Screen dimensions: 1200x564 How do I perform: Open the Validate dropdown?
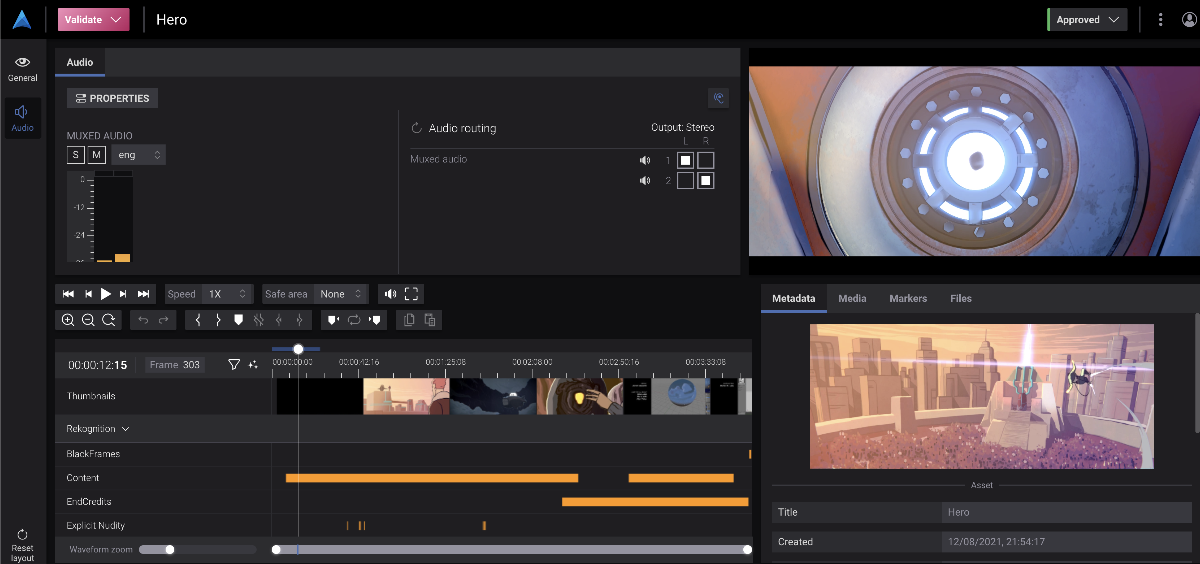[94, 19]
